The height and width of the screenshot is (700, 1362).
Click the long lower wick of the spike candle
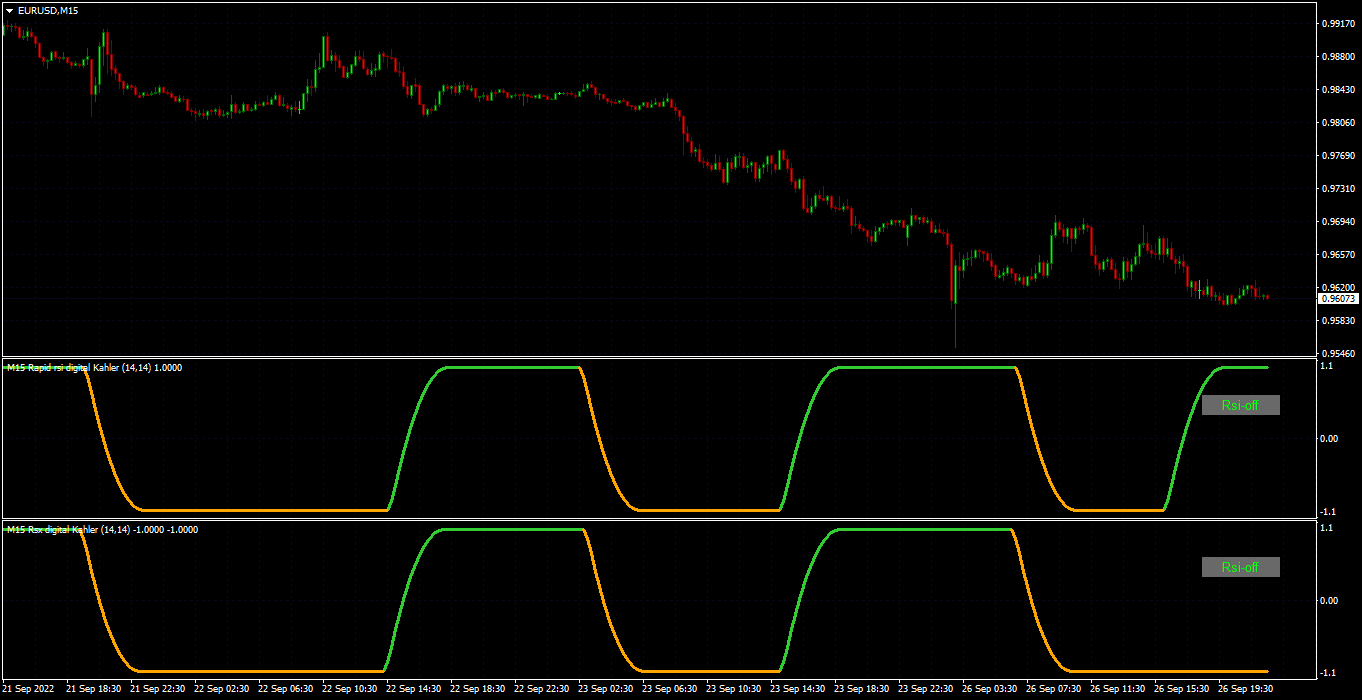pyautogui.click(x=955, y=326)
